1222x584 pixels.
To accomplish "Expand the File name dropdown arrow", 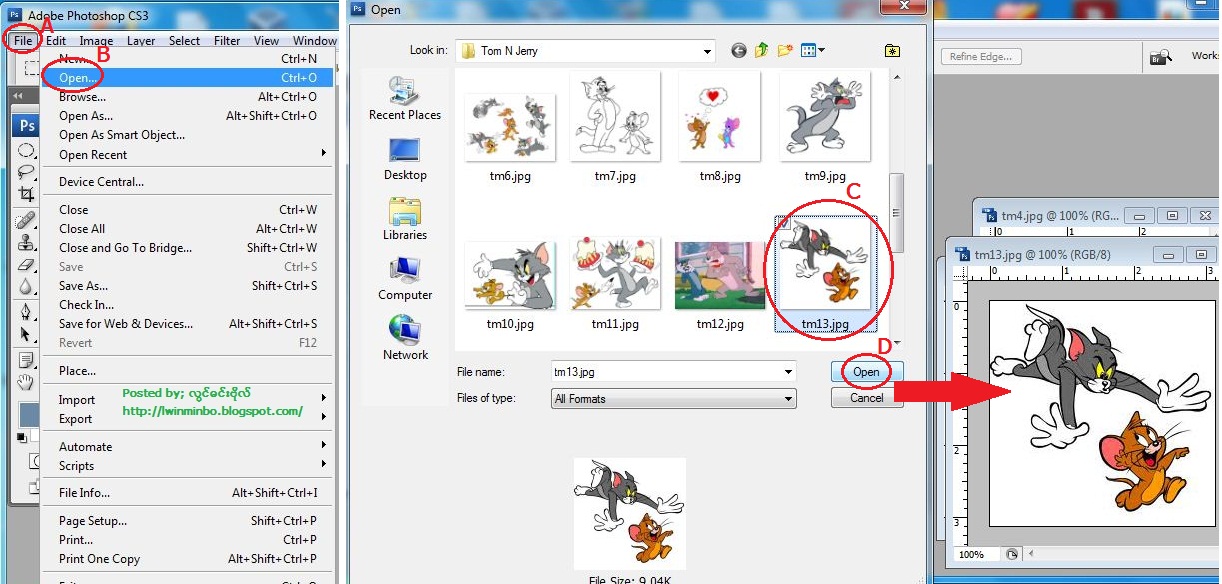I will (789, 372).
